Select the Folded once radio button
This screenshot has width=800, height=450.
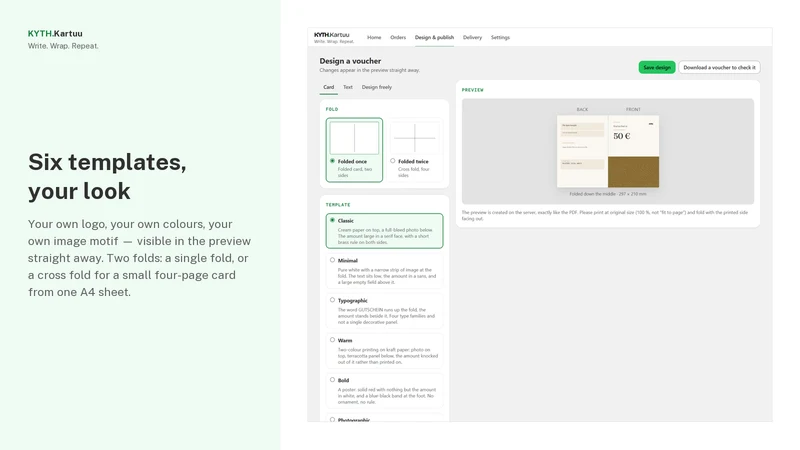[332, 161]
